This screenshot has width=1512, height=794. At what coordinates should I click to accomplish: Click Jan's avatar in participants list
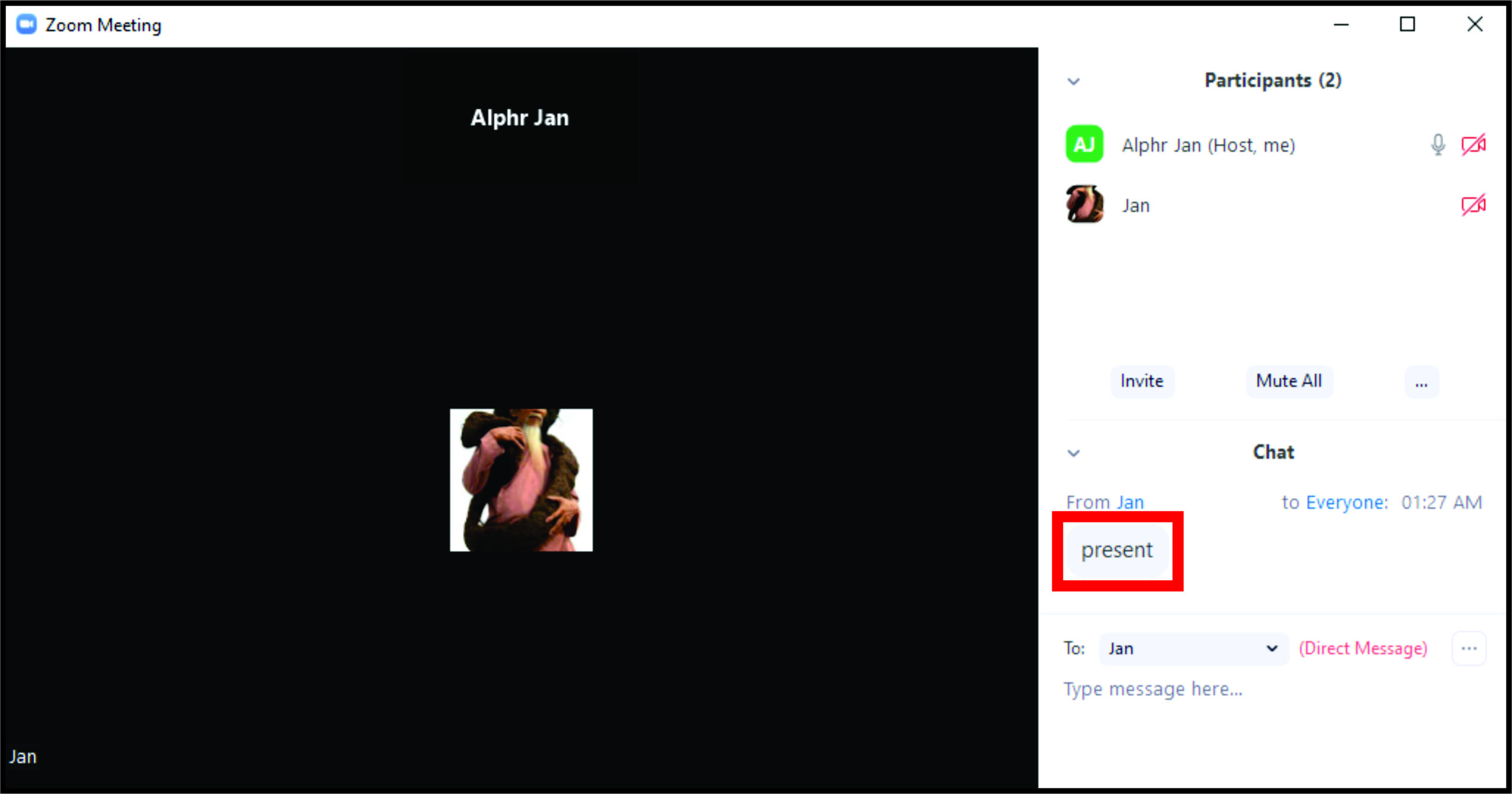[1084, 204]
